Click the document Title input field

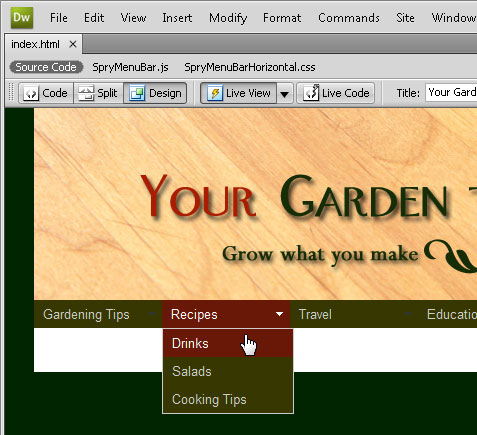point(451,93)
